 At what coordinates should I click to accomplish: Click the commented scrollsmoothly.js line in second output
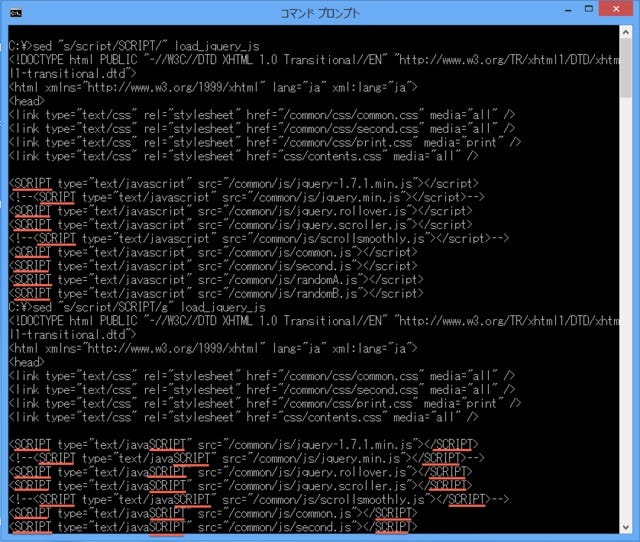pos(260,497)
